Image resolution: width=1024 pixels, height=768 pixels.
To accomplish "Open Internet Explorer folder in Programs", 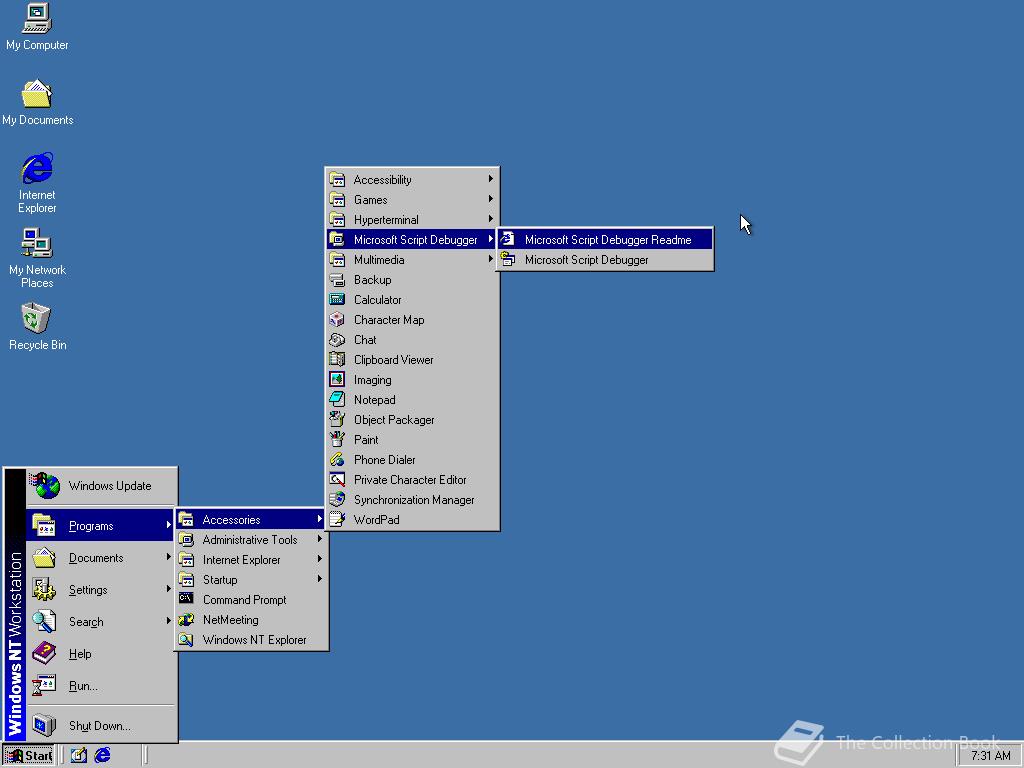I will (x=251, y=560).
